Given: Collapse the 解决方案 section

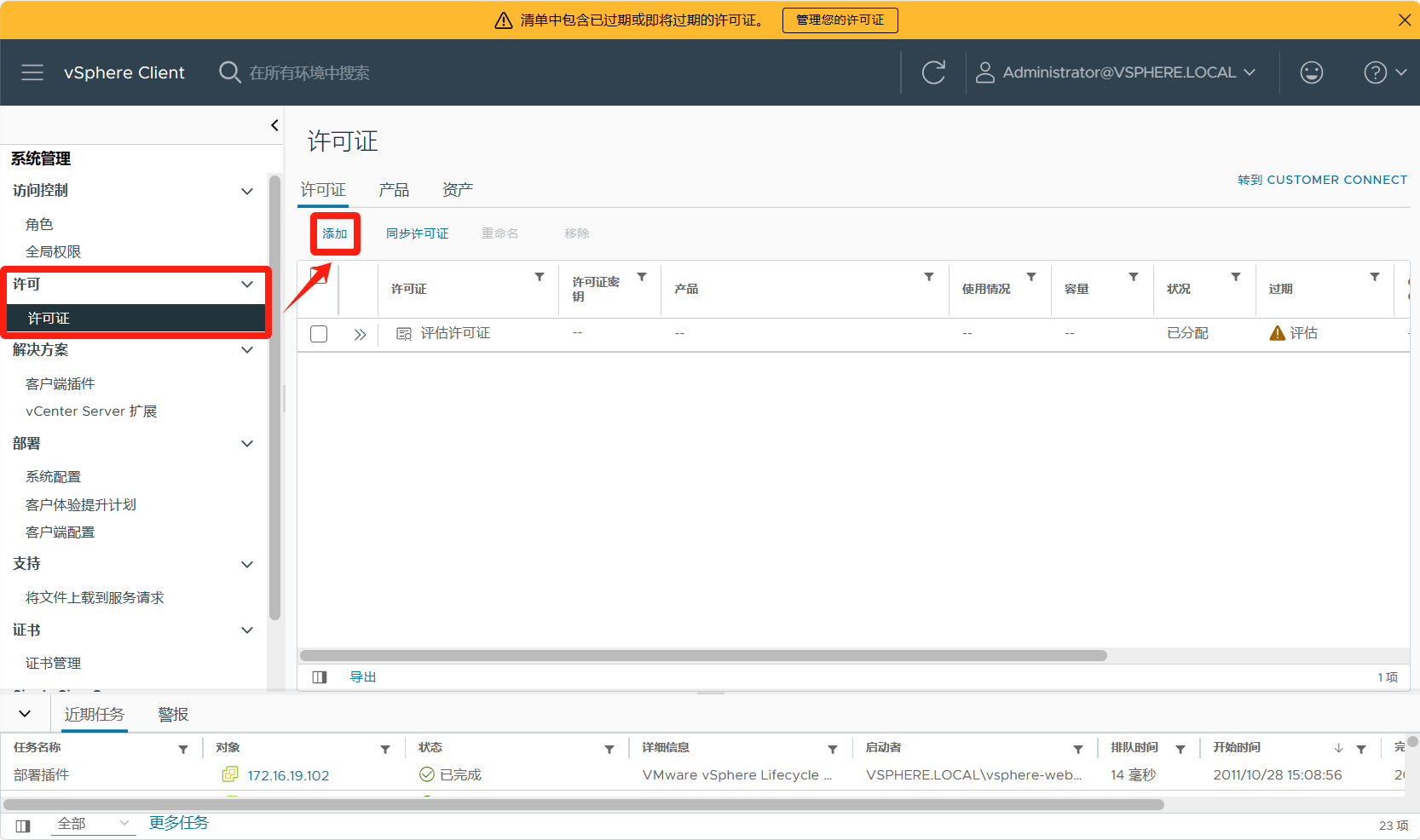Looking at the screenshot, I should (x=247, y=350).
